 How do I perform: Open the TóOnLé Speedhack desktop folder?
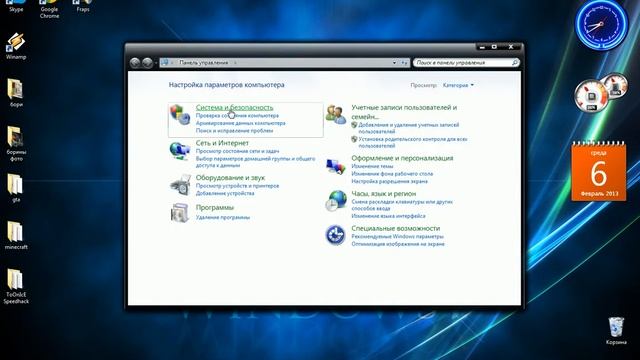pyautogui.click(x=16, y=286)
